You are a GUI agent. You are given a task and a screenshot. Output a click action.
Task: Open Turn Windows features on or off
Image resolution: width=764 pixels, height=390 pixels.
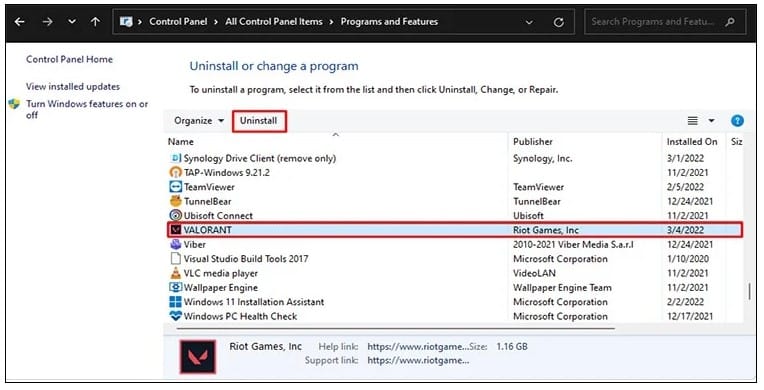pyautogui.click(x=87, y=109)
